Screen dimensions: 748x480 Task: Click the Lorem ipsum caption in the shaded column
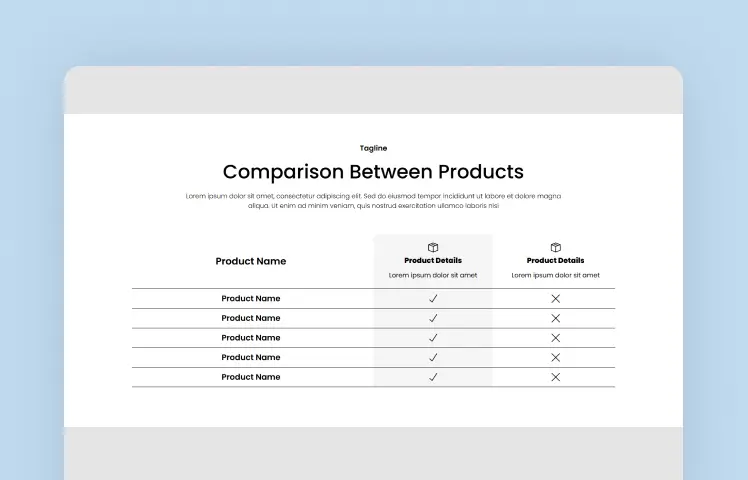click(433, 275)
